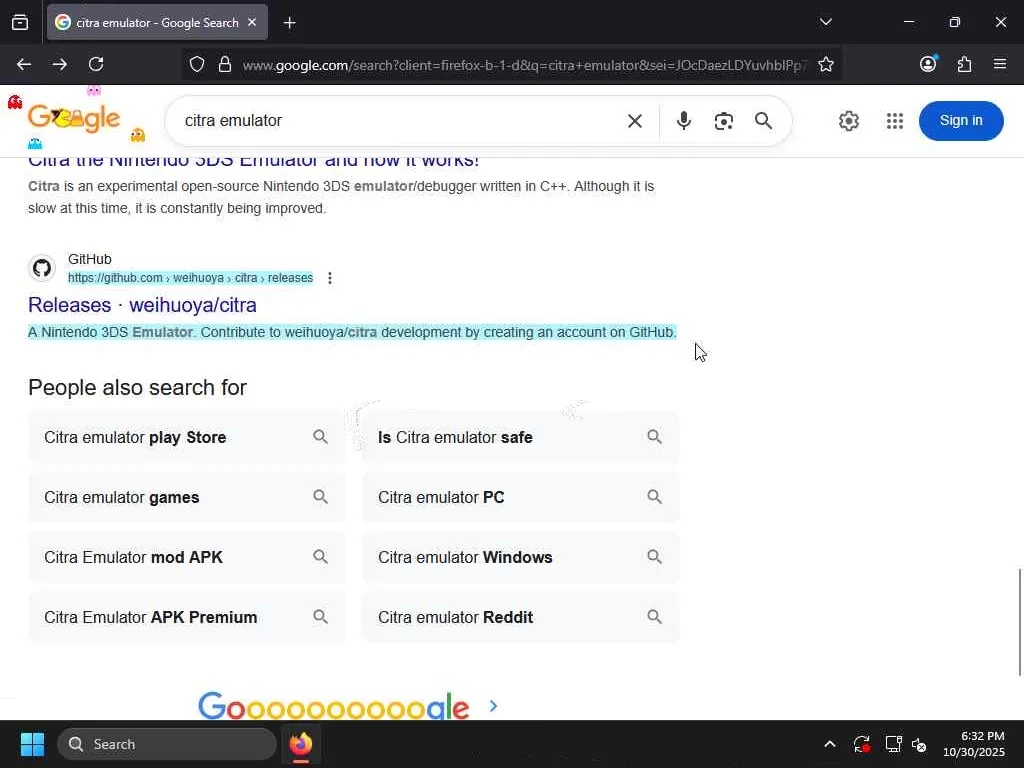Open a new browser tab
This screenshot has height=768, width=1024.
289,23
